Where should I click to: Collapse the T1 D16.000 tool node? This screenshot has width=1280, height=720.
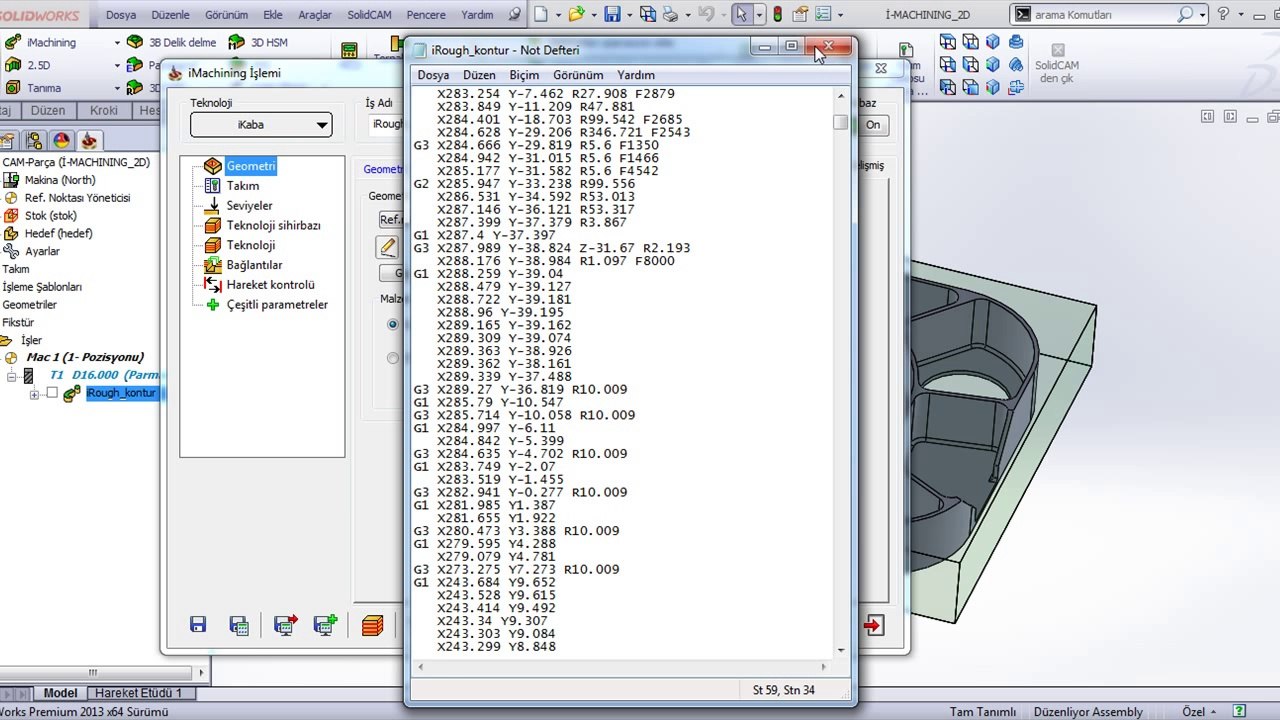(11, 376)
